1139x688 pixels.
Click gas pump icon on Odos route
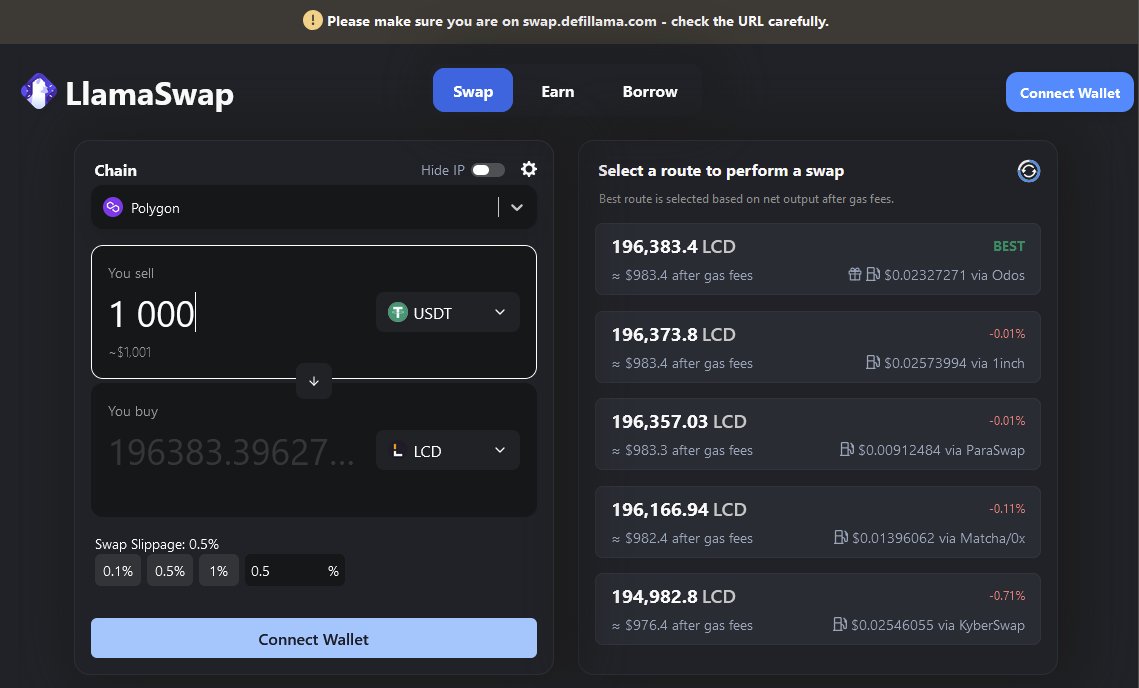[872, 274]
